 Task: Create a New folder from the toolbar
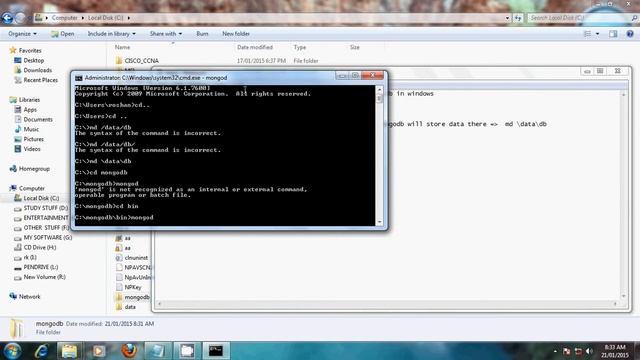coord(236,34)
